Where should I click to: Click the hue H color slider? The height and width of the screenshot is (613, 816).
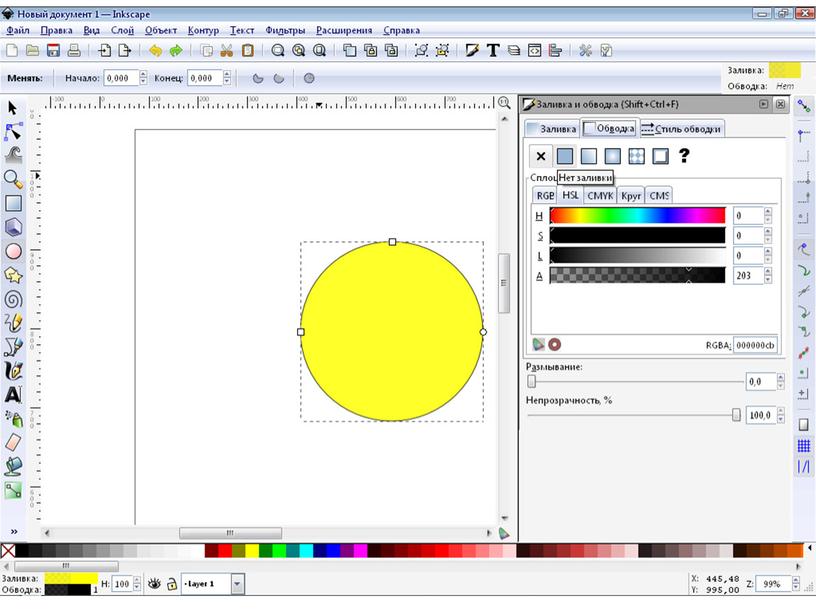click(637, 215)
